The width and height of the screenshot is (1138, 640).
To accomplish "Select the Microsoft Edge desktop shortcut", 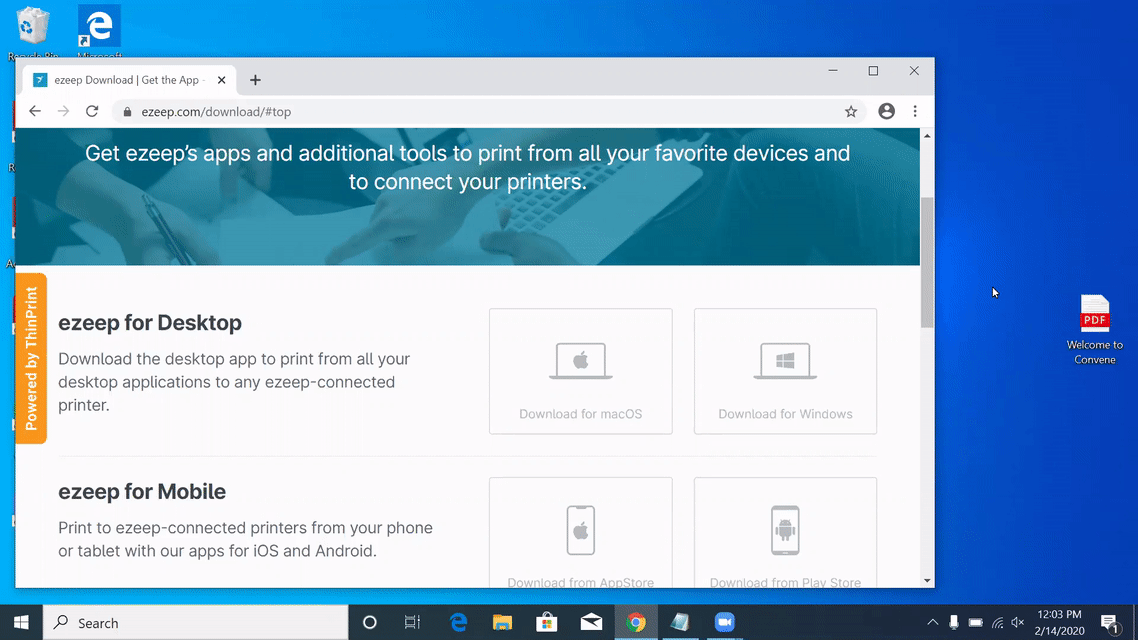I will point(99,32).
